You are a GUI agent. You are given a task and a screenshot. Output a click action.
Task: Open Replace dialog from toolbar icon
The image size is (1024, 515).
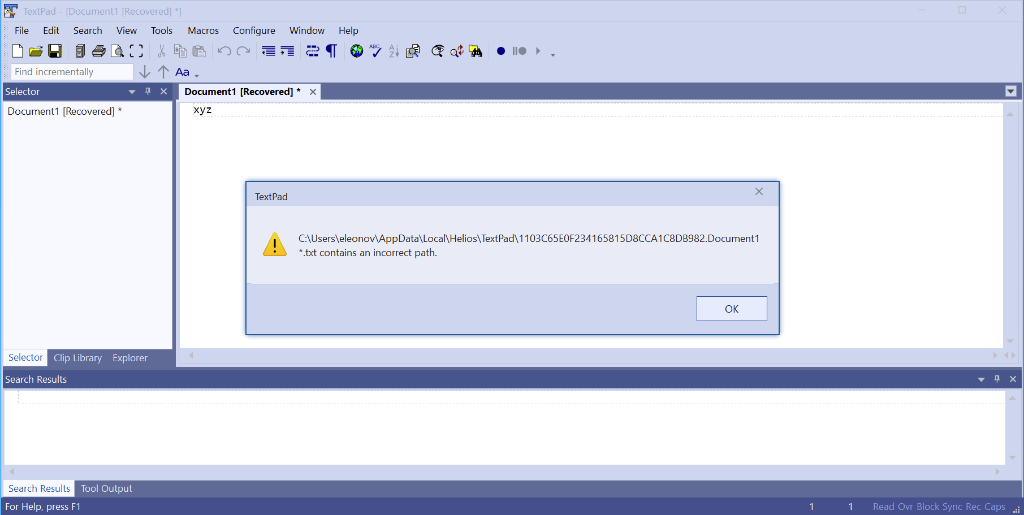pos(456,51)
